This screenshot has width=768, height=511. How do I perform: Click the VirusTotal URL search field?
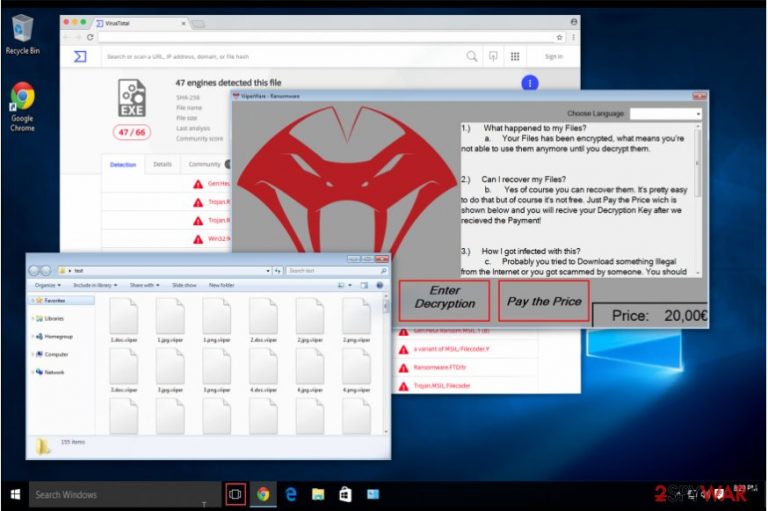pyautogui.click(x=282, y=57)
